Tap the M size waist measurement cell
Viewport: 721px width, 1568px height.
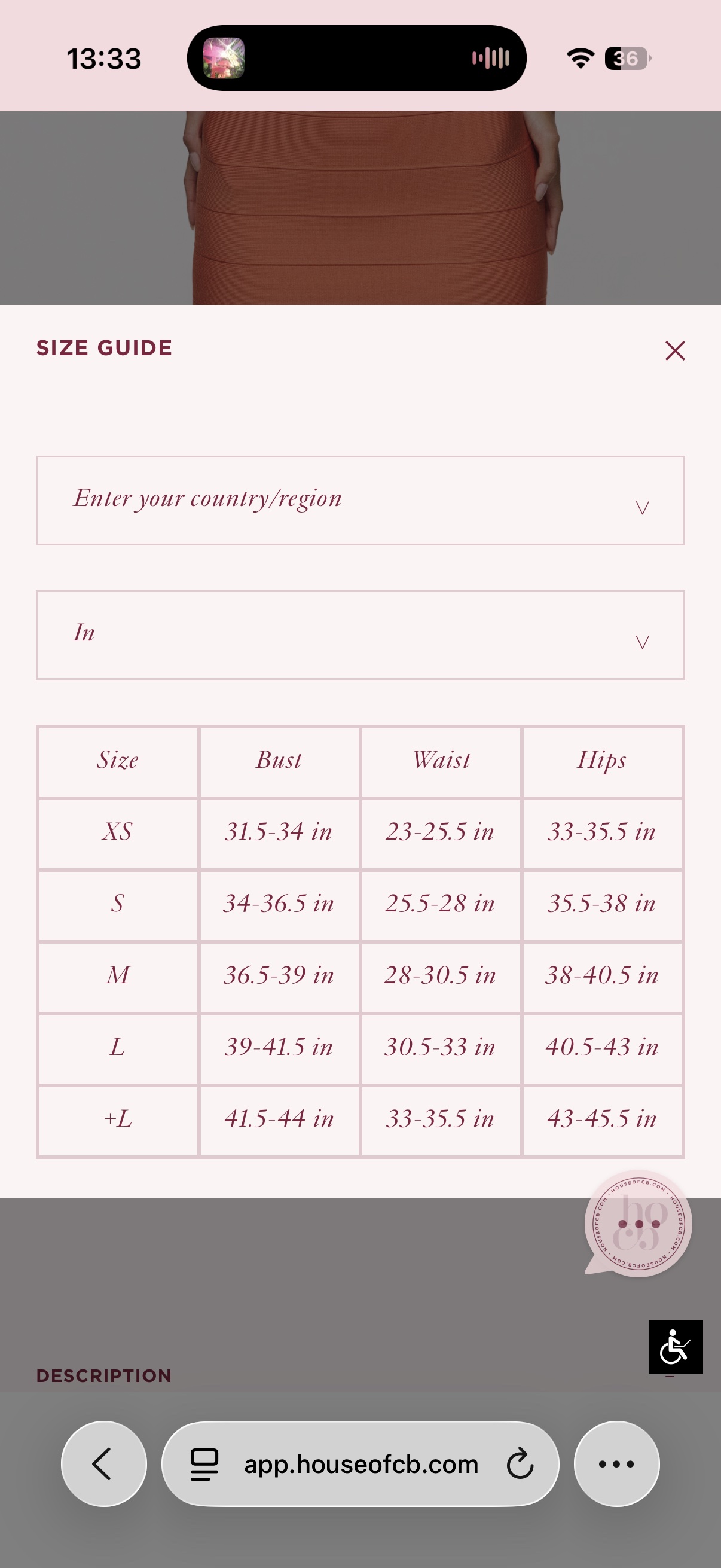click(441, 977)
